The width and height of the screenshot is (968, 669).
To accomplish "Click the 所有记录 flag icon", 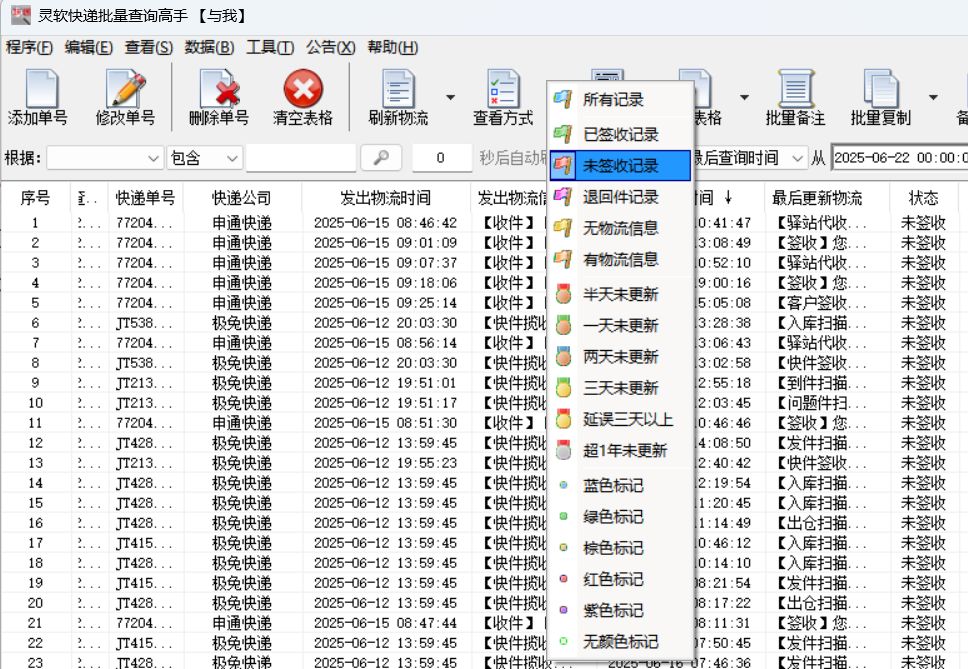I will click(x=562, y=99).
